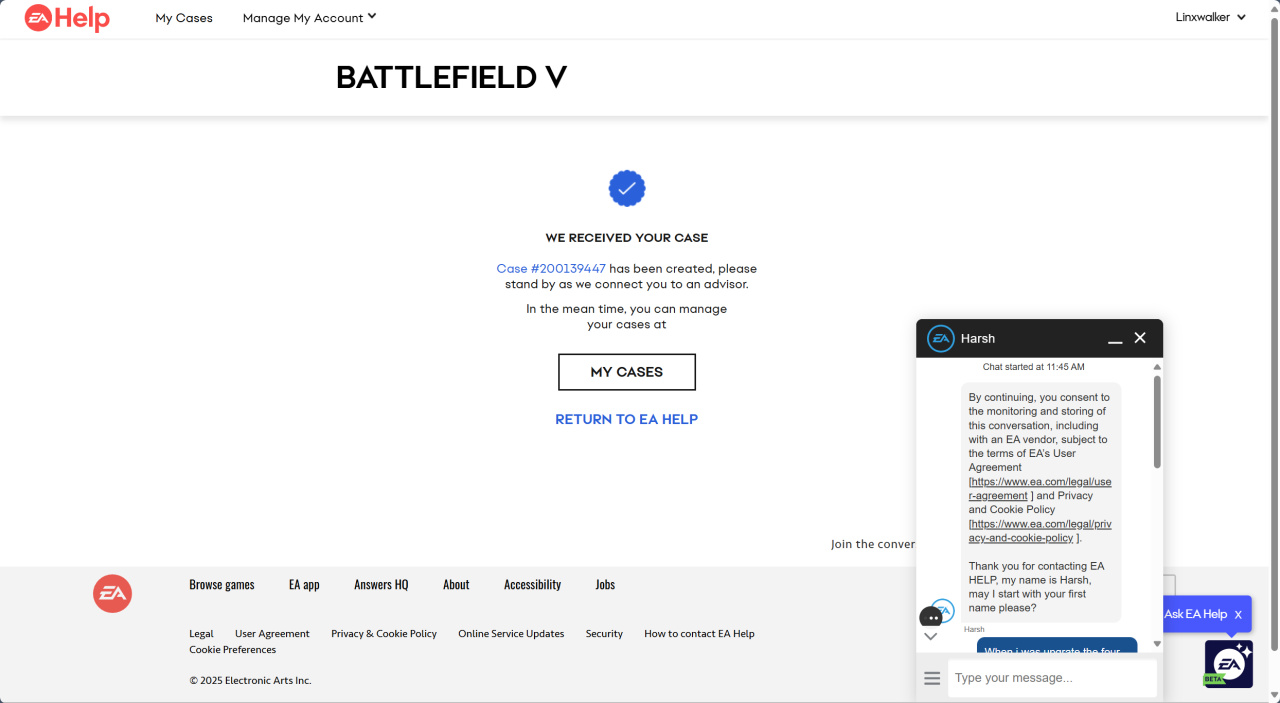Click the blue checkmark confirmation badge

(627, 188)
